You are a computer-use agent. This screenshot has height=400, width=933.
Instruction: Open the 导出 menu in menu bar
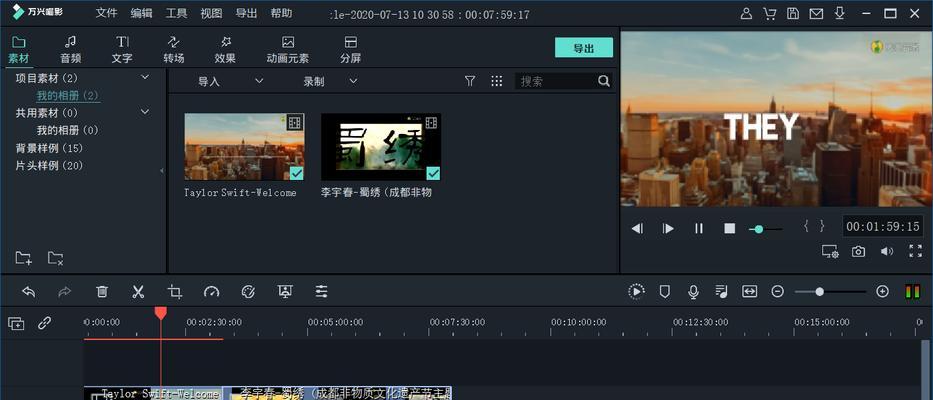pos(246,13)
